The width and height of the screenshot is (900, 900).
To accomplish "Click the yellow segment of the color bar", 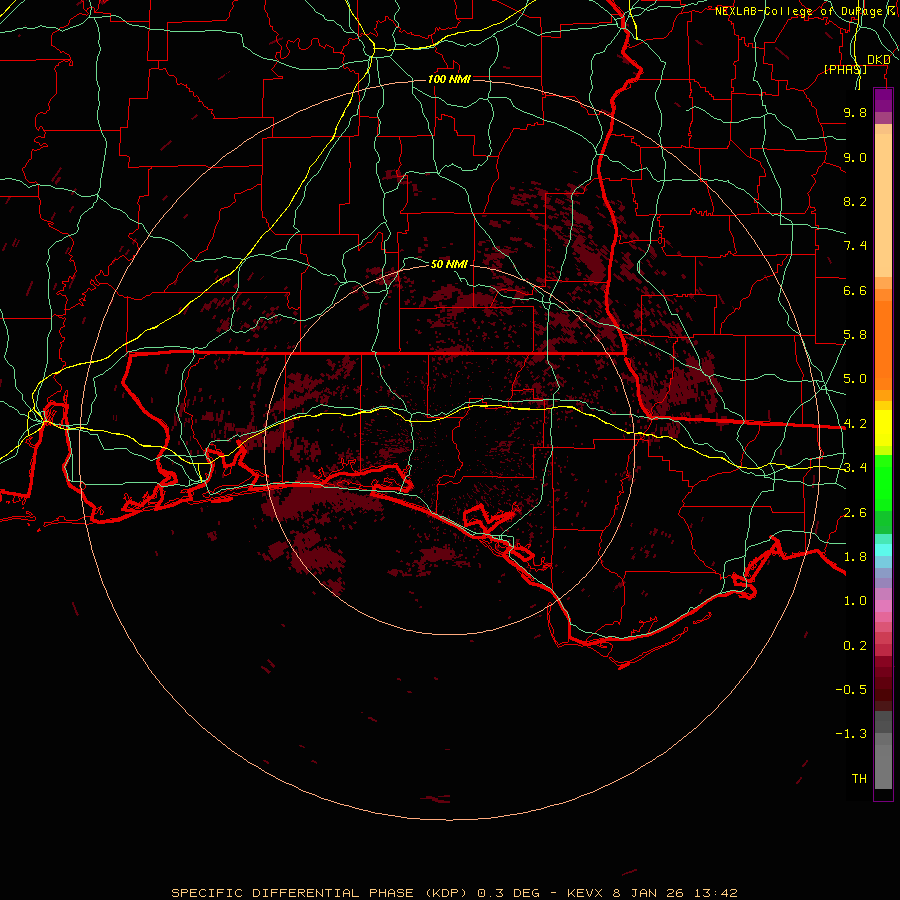I will pyautogui.click(x=883, y=428).
